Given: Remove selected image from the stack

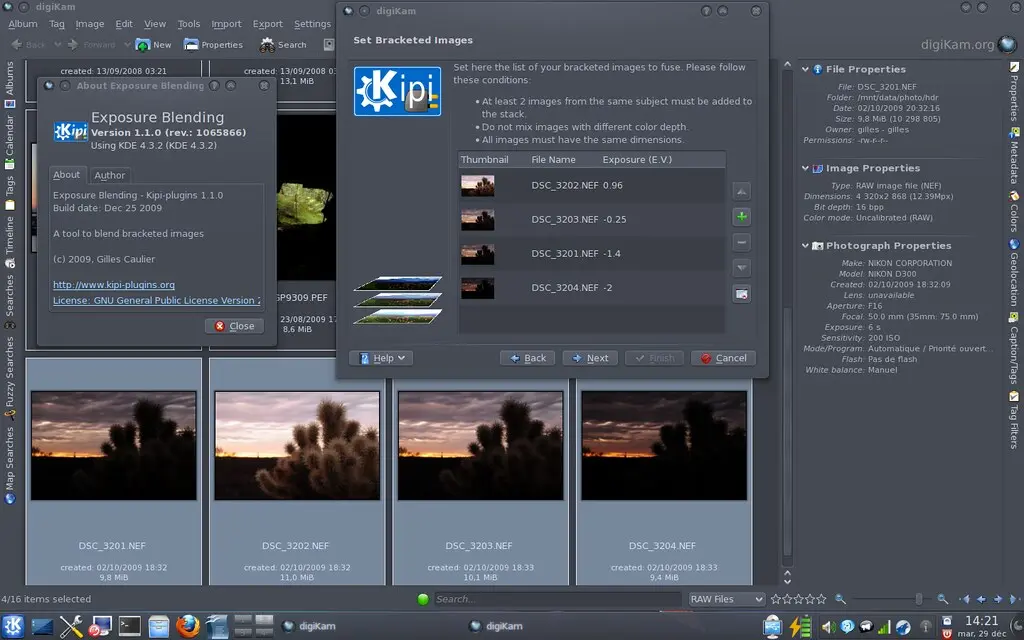Looking at the screenshot, I should (741, 242).
